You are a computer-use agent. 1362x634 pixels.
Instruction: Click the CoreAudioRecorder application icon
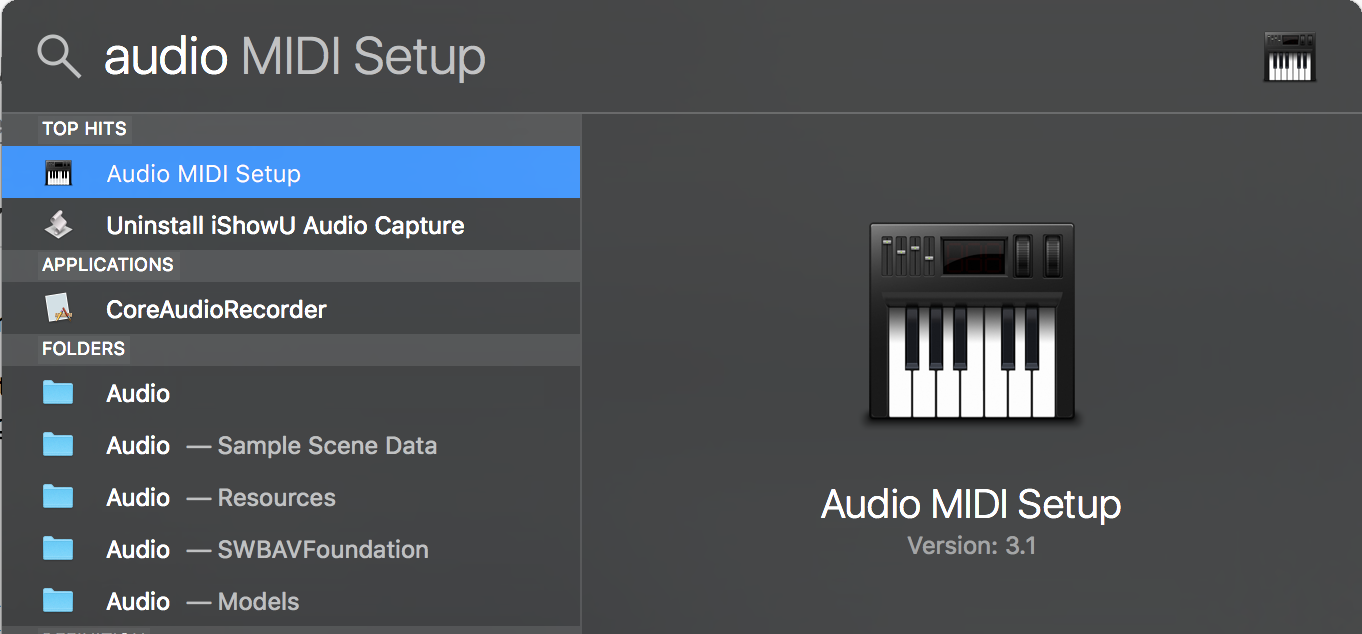59,309
